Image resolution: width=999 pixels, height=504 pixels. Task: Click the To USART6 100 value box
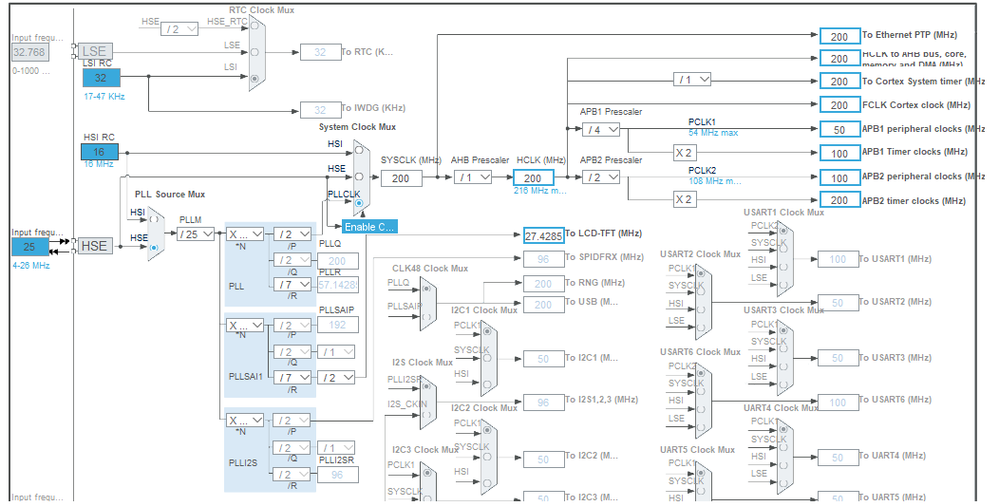838,403
